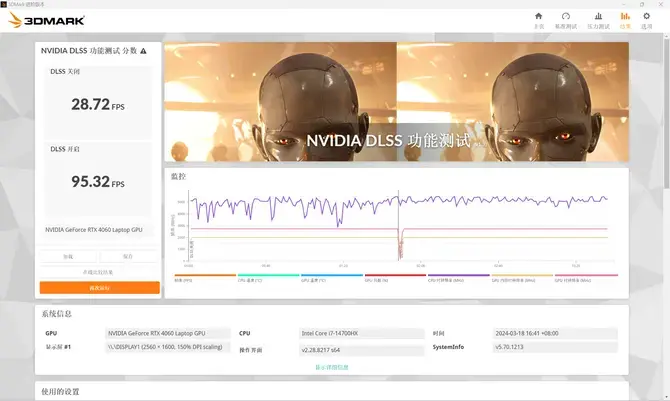Click the 28.72 FPS DLSS off score
The image size is (670, 401).
98,104
